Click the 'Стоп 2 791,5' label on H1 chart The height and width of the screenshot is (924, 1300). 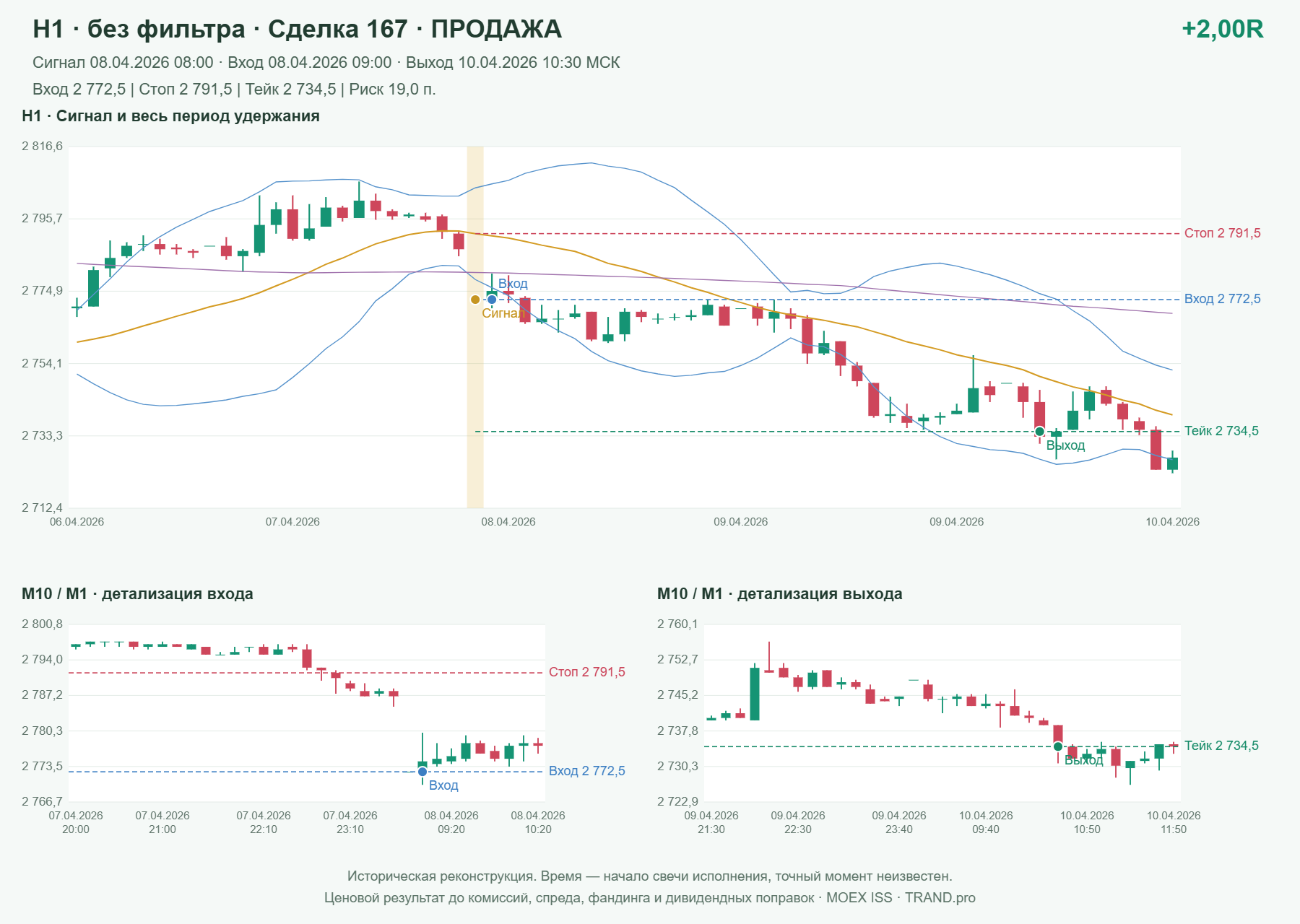pos(1223,233)
